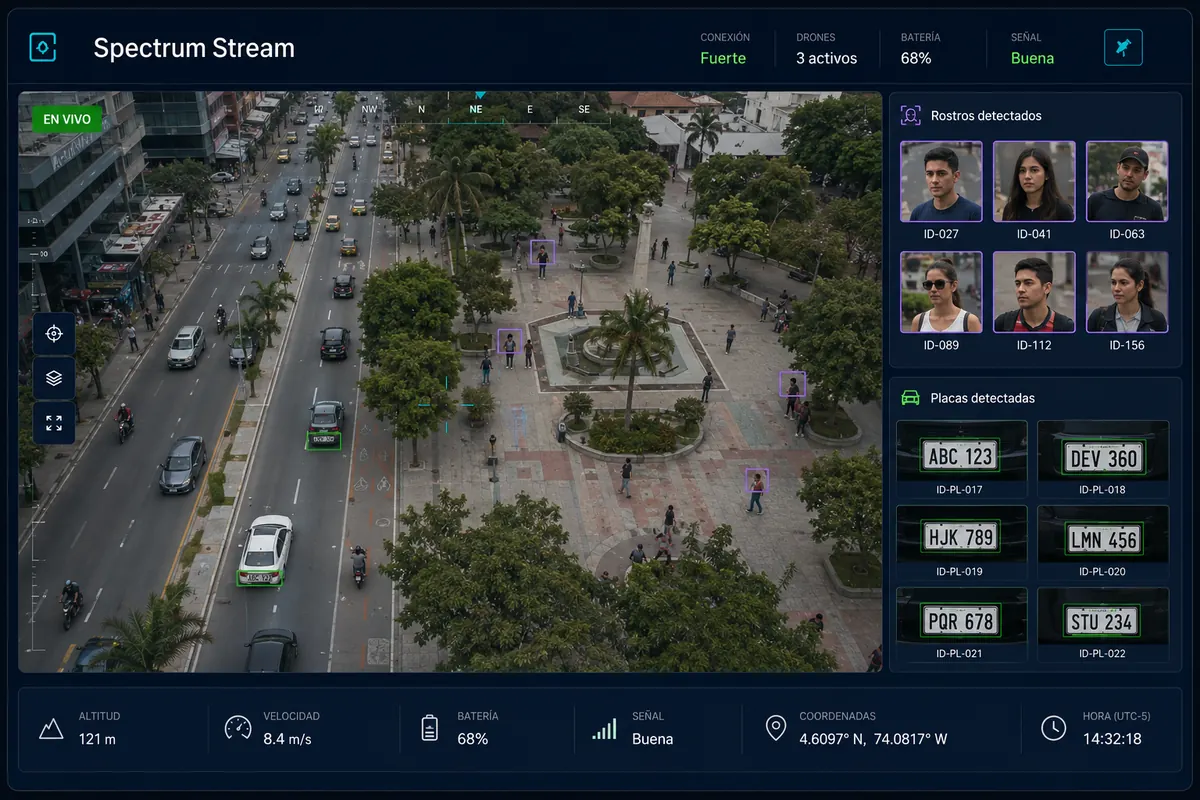Click the Spectrum Stream title
The height and width of the screenshot is (800, 1200).
[194, 48]
